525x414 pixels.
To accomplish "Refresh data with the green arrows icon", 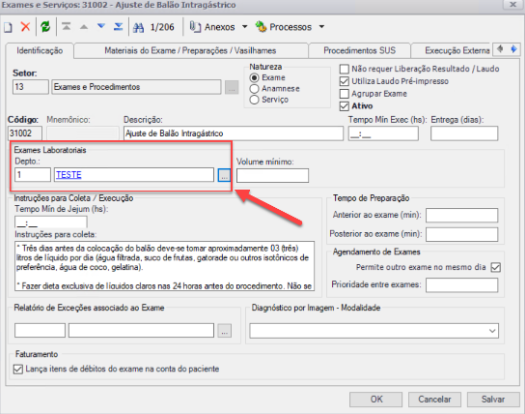I will (46, 27).
